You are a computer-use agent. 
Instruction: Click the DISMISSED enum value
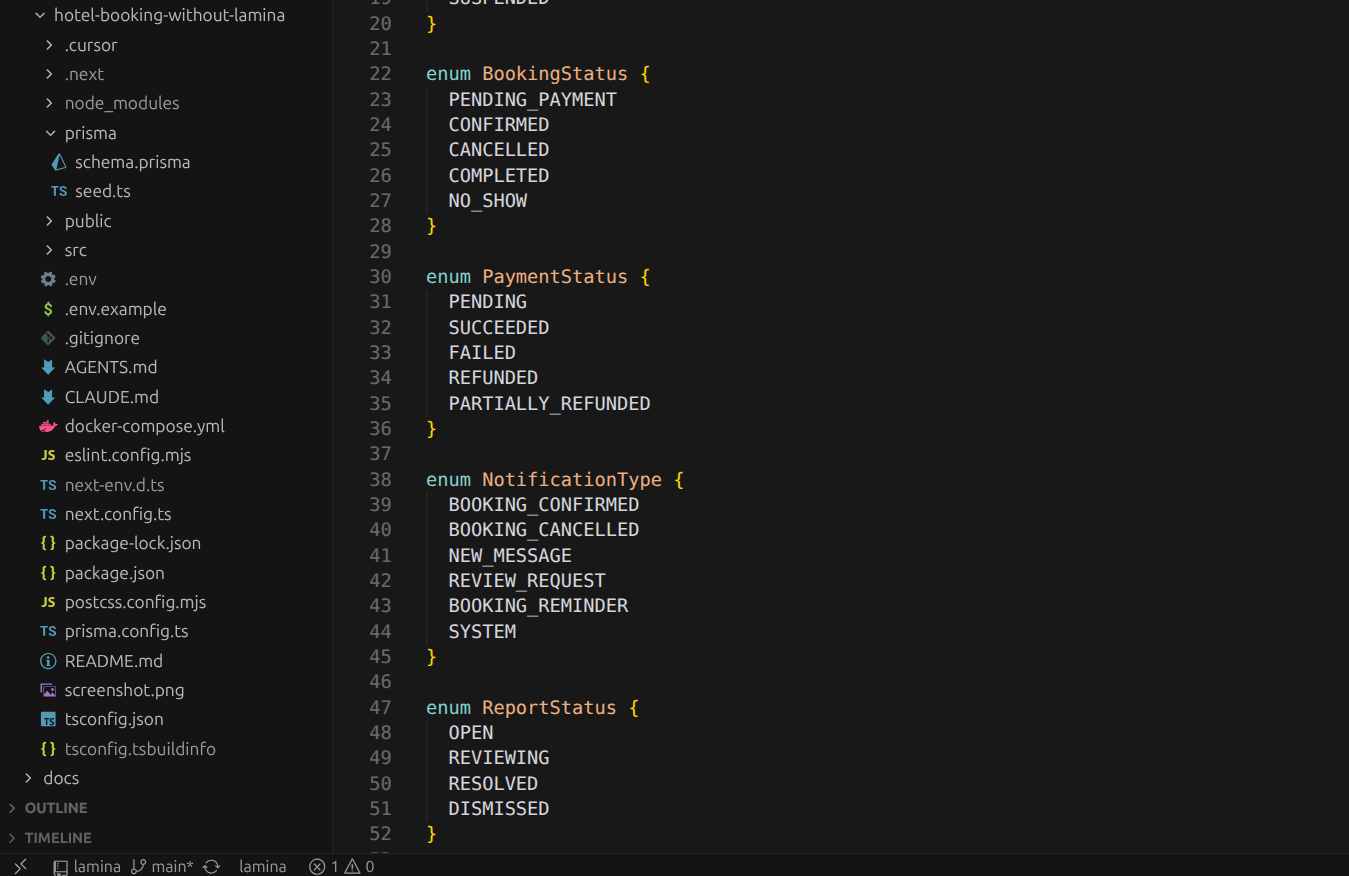pos(498,808)
